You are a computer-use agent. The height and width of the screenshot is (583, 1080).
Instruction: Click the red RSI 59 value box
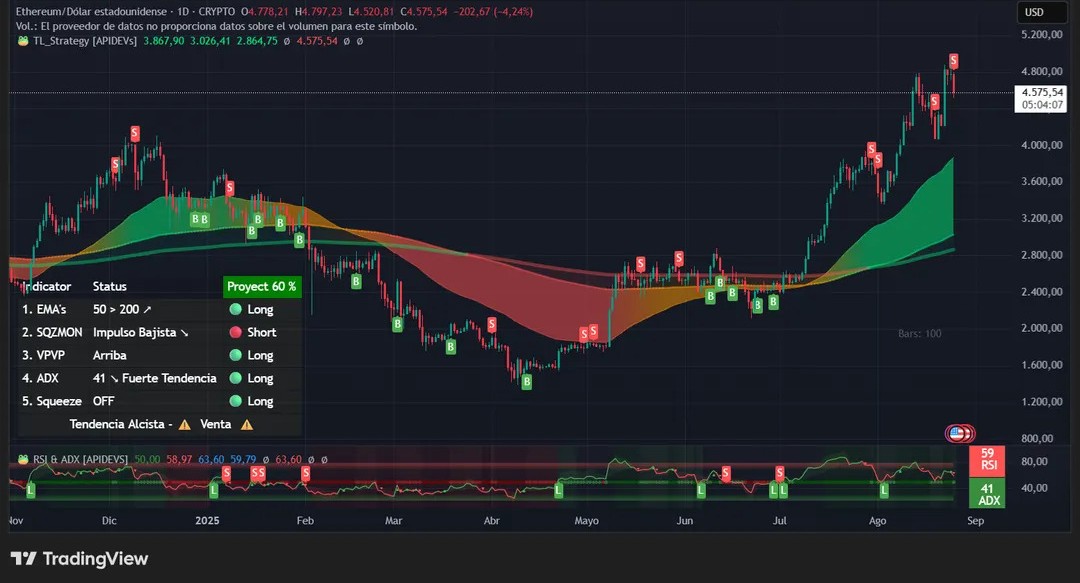coord(987,460)
